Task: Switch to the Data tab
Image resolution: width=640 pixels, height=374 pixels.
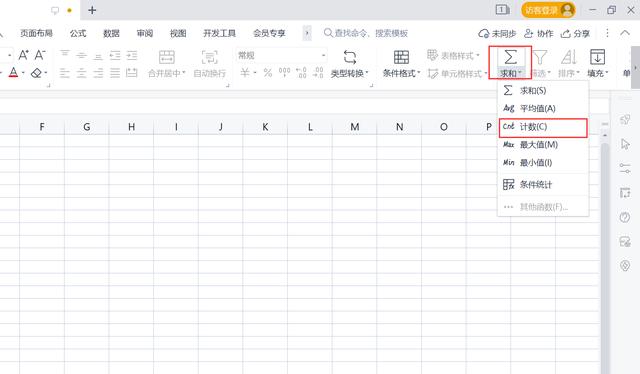Action: tap(111, 33)
